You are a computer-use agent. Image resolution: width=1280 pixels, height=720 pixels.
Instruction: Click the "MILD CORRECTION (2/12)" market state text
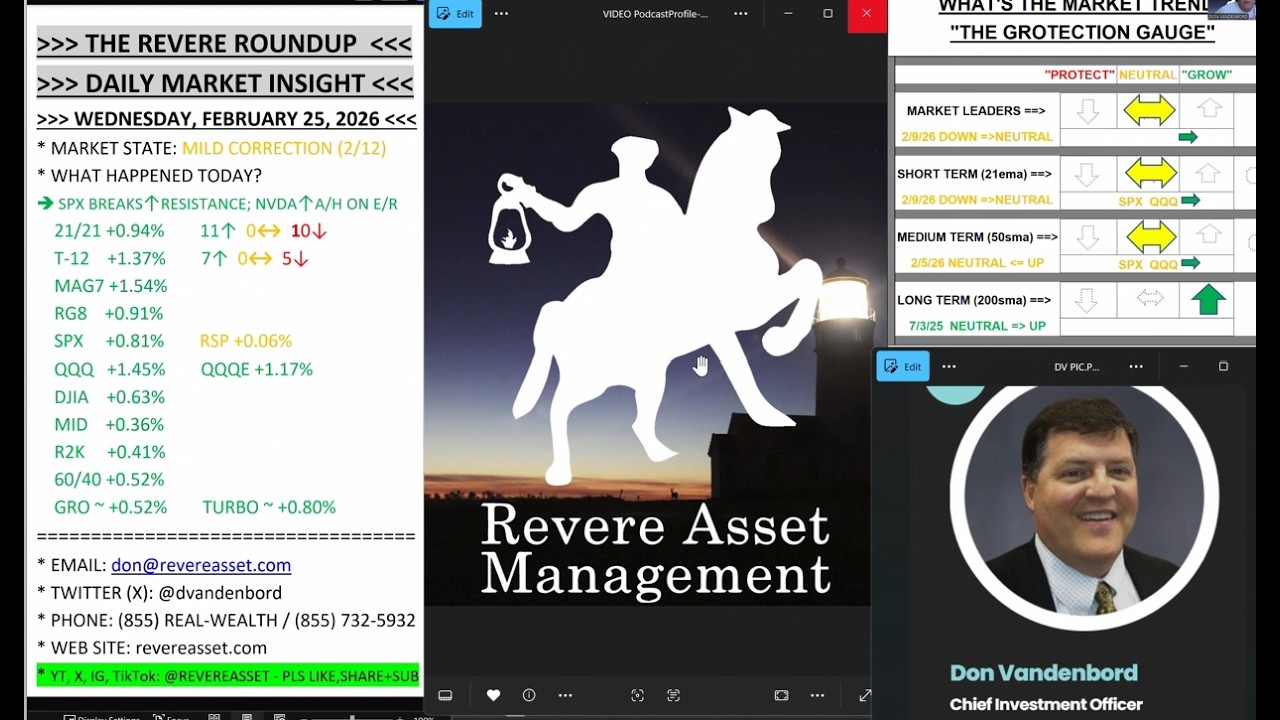pos(284,148)
